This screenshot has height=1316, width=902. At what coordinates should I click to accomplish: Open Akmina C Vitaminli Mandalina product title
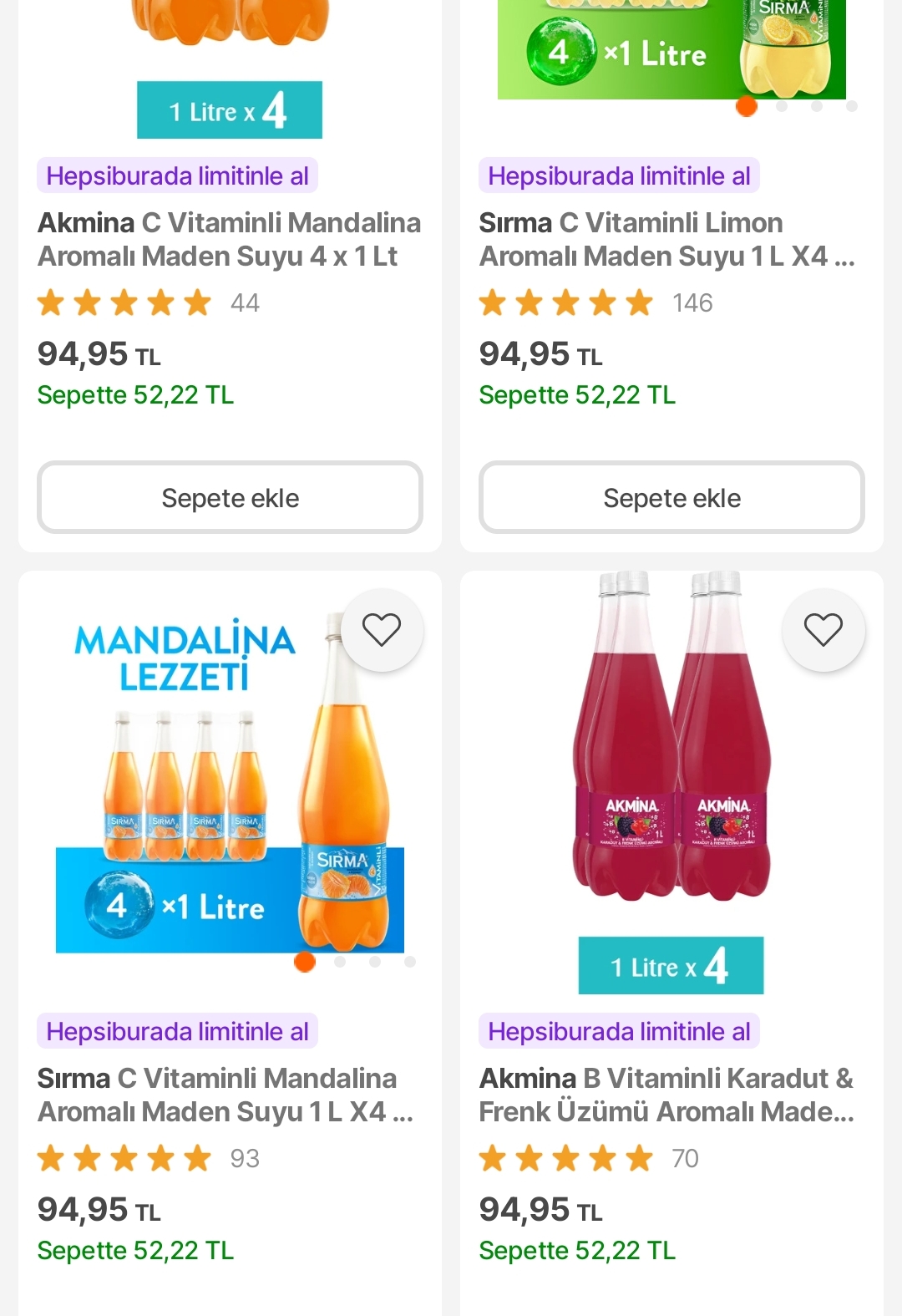229,240
